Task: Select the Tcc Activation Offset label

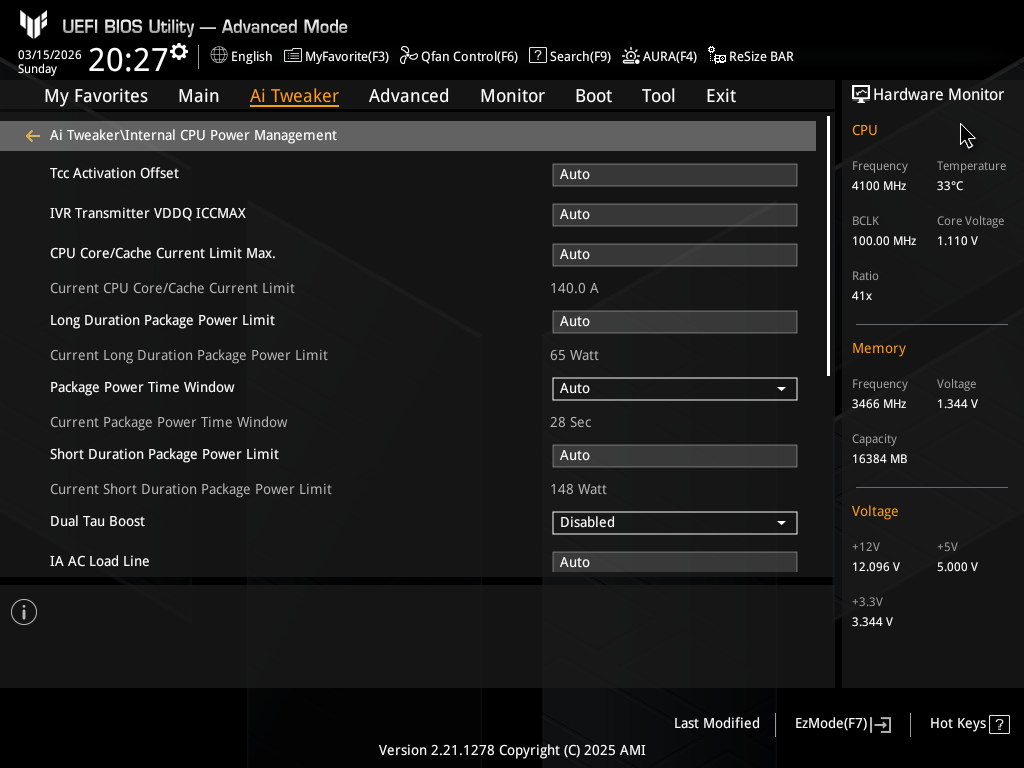Action: tap(114, 173)
